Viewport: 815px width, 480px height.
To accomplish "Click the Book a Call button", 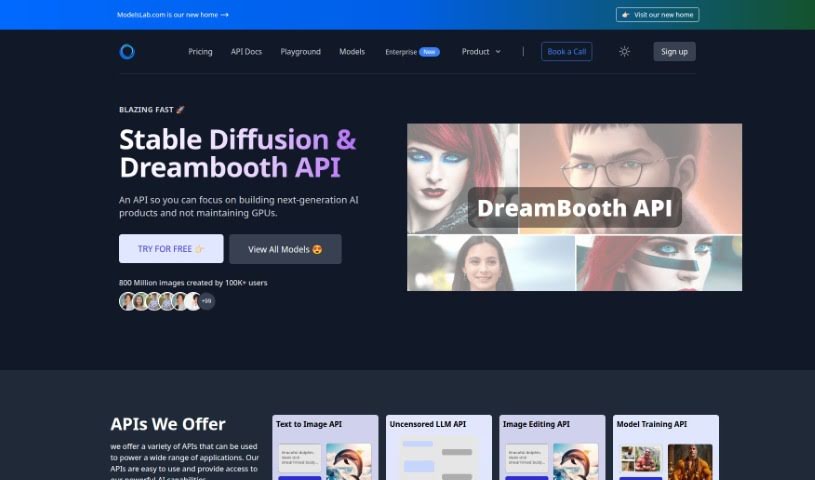I will [x=567, y=51].
